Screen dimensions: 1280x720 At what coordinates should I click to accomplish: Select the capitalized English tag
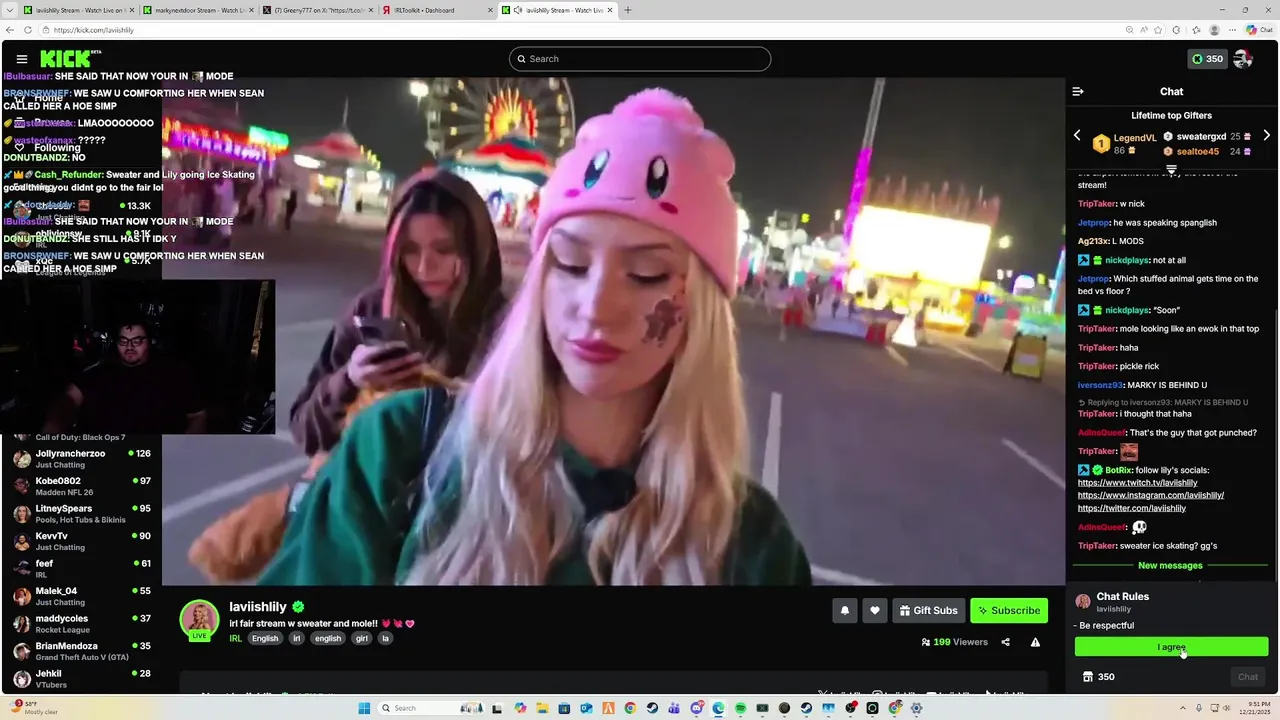[265, 638]
